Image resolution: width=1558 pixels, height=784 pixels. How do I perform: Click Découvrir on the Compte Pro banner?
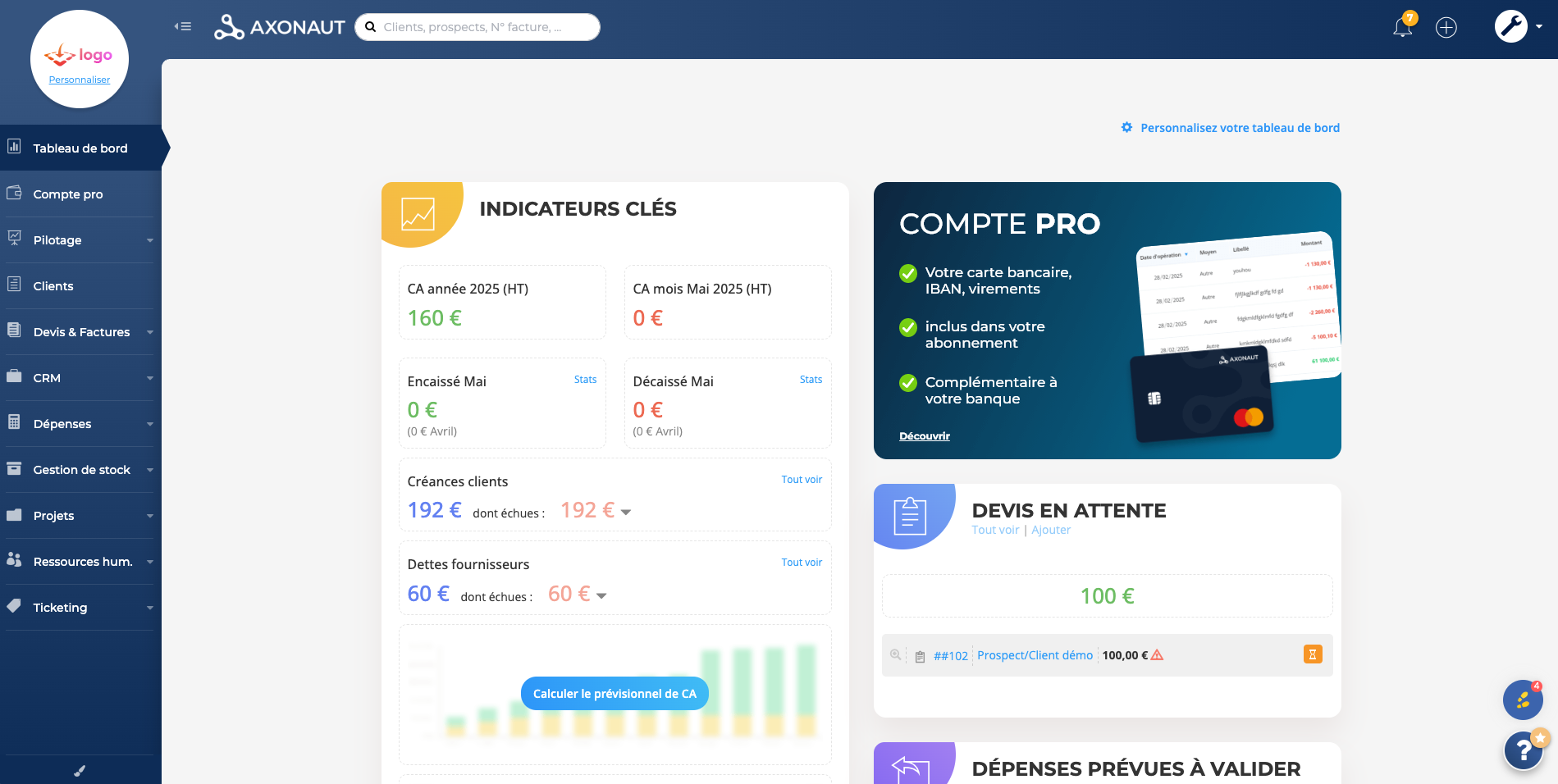pos(925,436)
